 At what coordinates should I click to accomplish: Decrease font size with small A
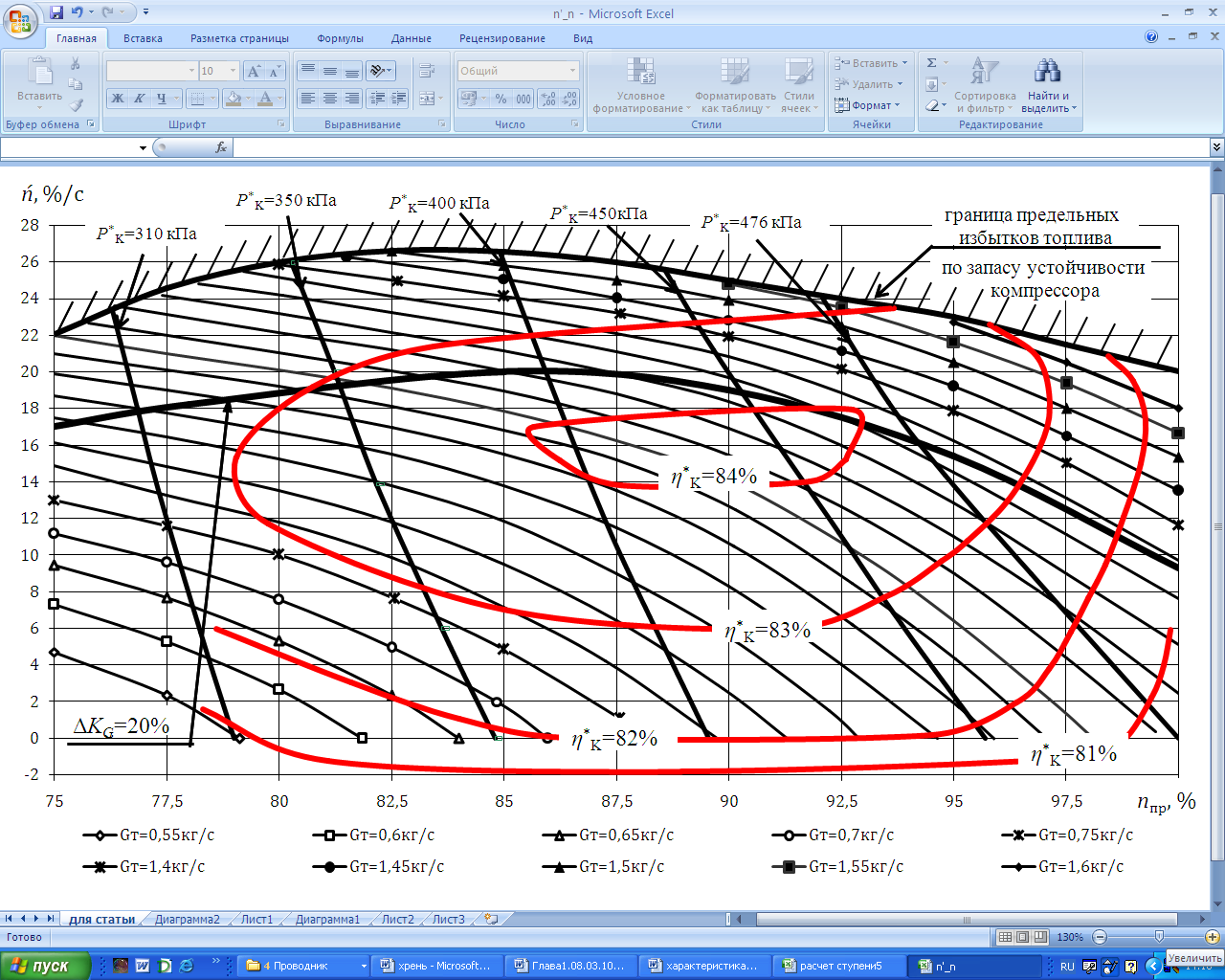click(x=276, y=71)
